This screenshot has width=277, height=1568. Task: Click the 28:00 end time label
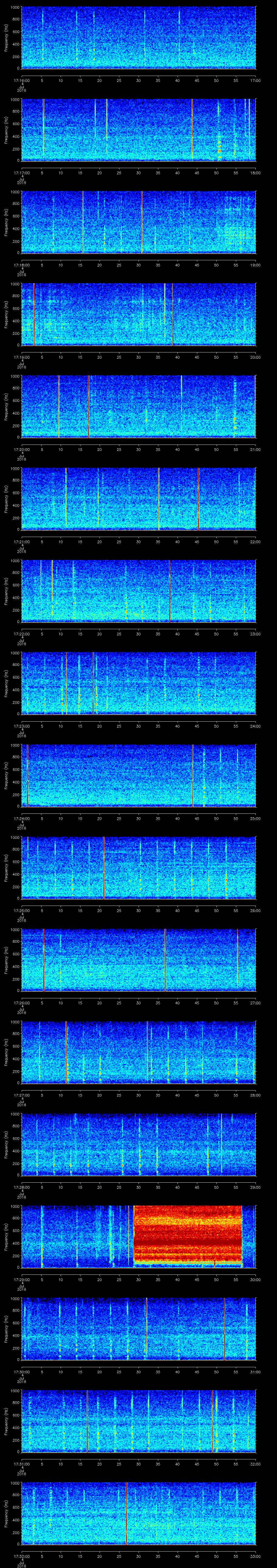tap(255, 1095)
